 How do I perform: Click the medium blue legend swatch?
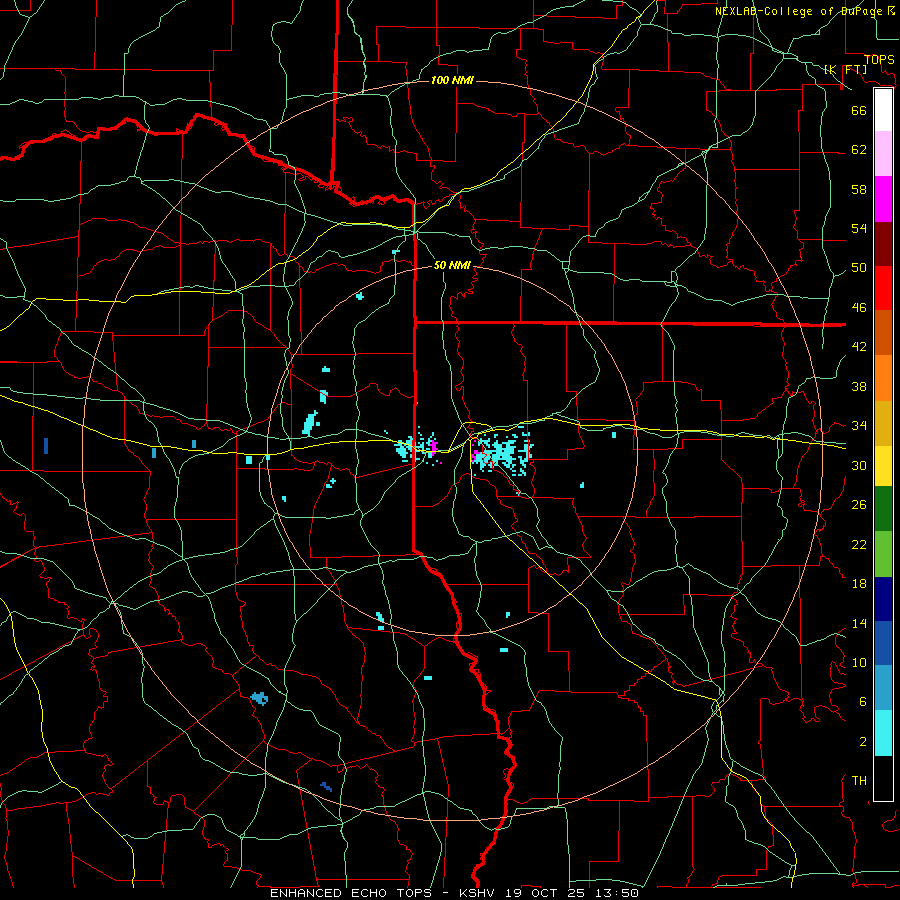click(x=883, y=643)
